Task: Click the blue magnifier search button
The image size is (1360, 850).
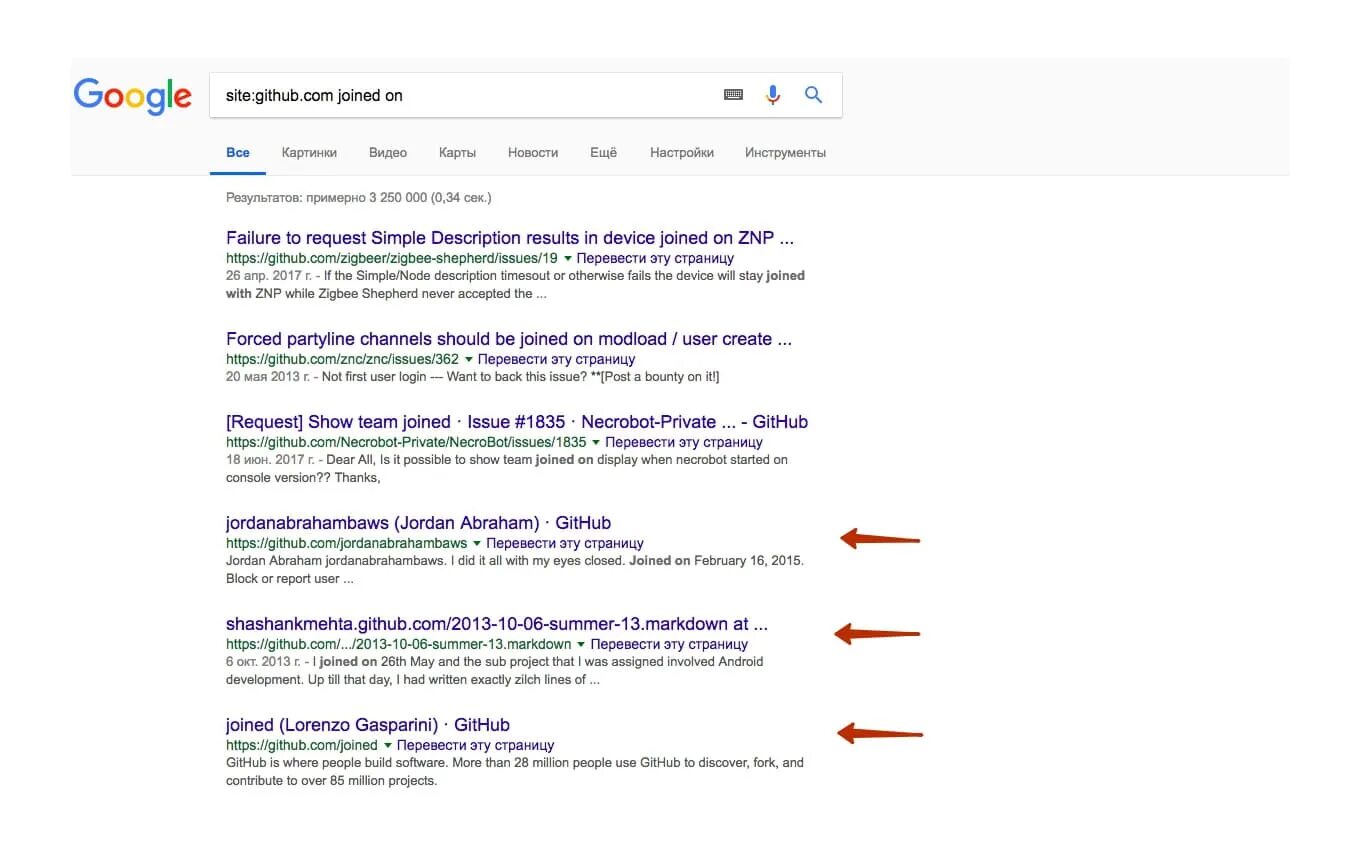Action: [813, 95]
